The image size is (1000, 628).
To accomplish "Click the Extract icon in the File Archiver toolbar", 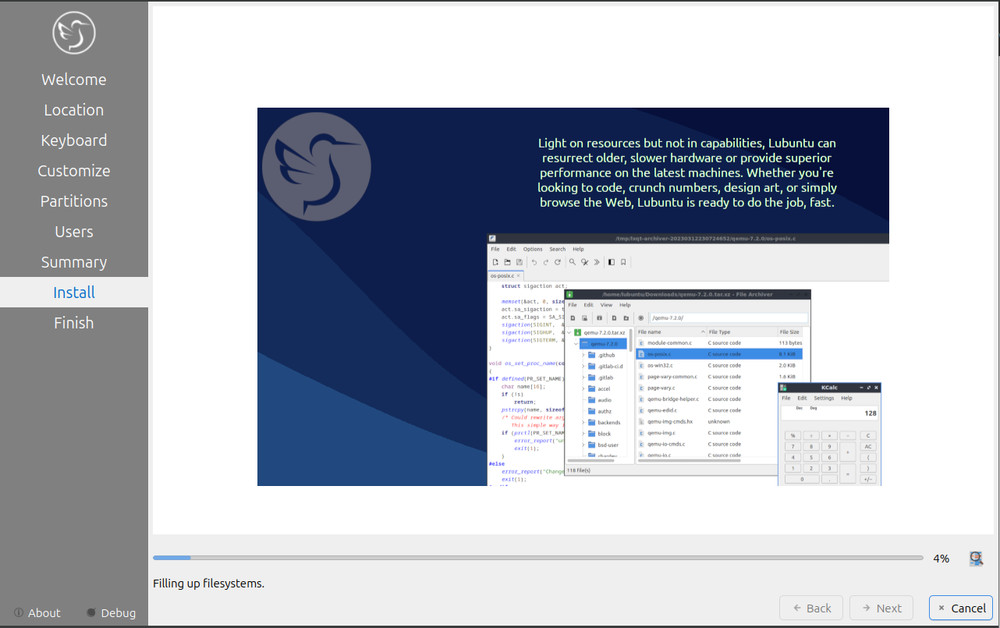I will (600, 318).
